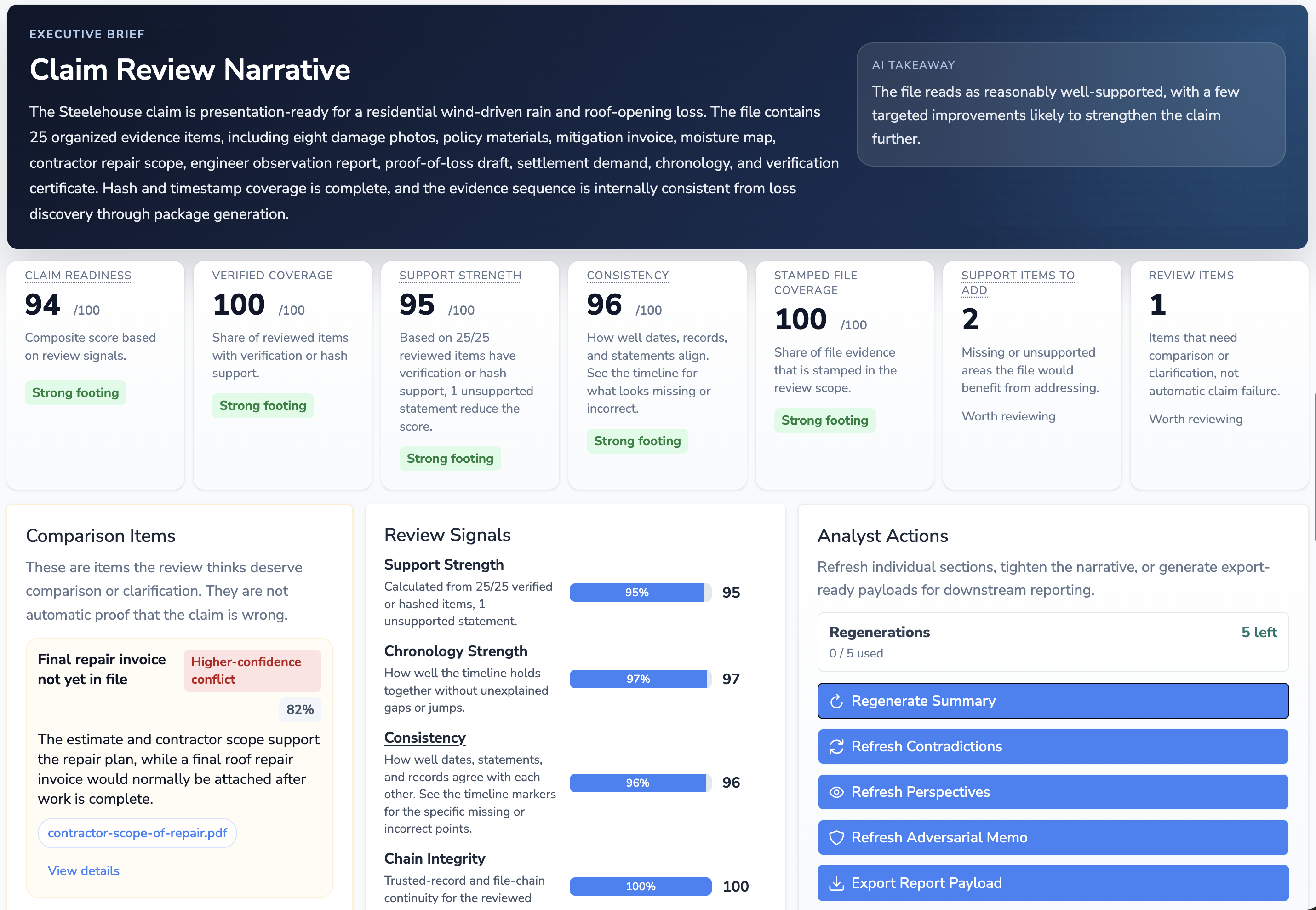The height and width of the screenshot is (910, 1316).
Task: Refresh Perspectives section
Action: click(1053, 792)
